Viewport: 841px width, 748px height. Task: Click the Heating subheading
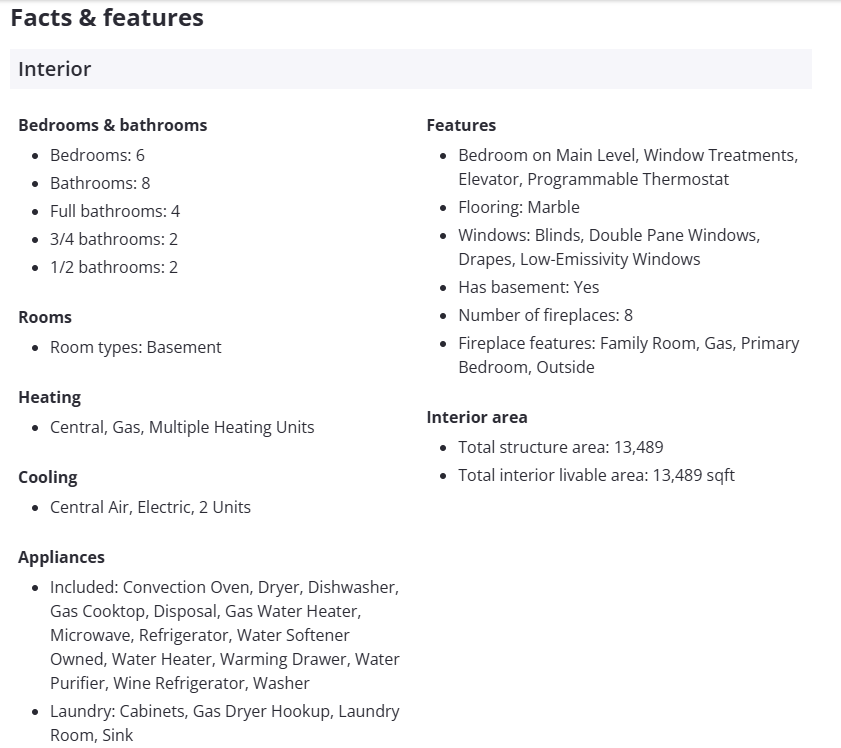coord(49,397)
